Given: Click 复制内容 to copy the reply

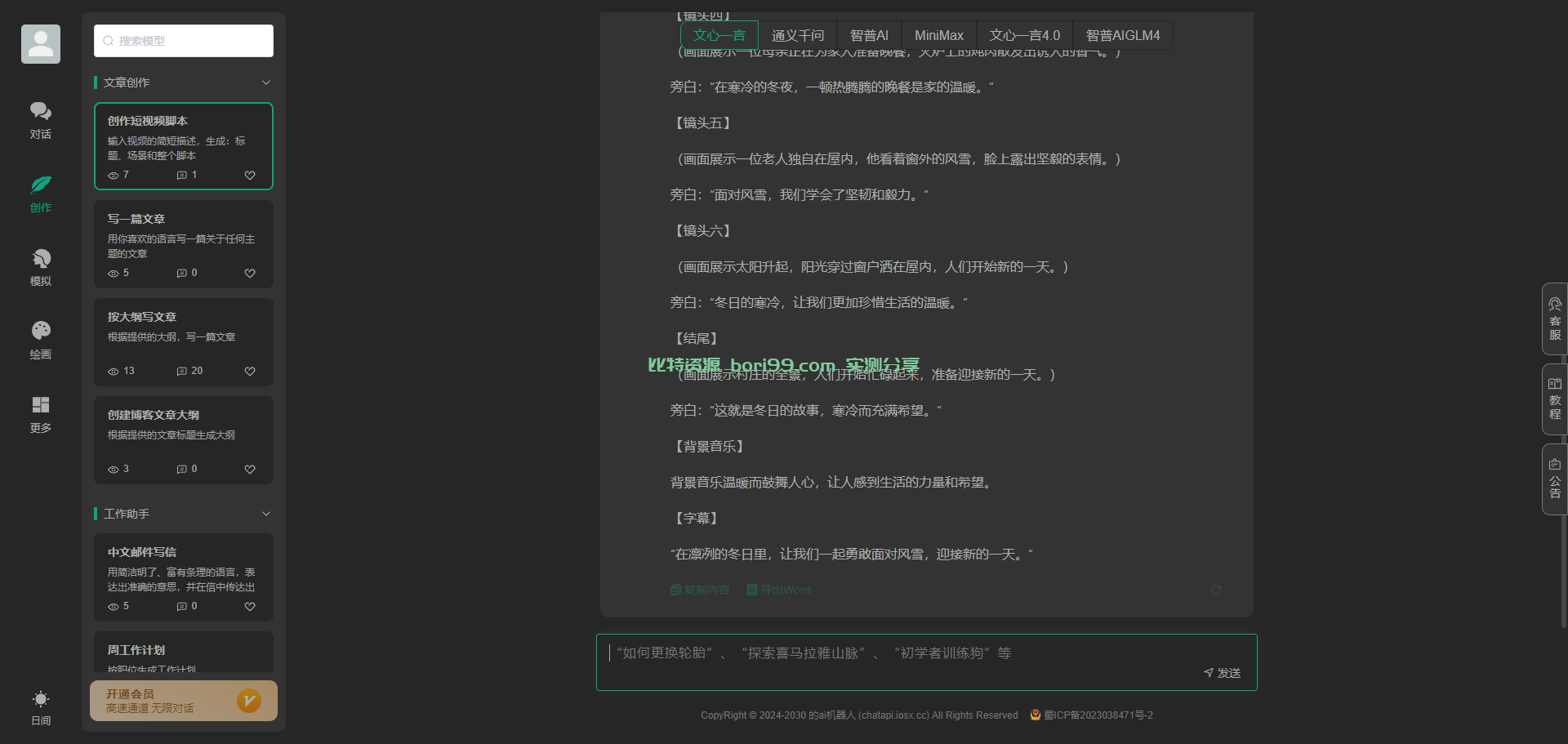Looking at the screenshot, I should (700, 590).
